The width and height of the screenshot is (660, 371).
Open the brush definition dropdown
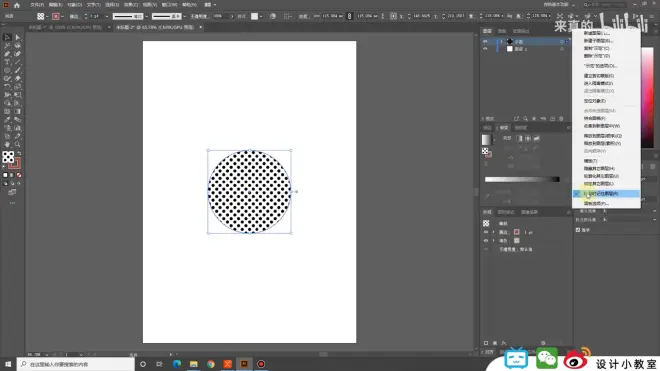point(185,16)
